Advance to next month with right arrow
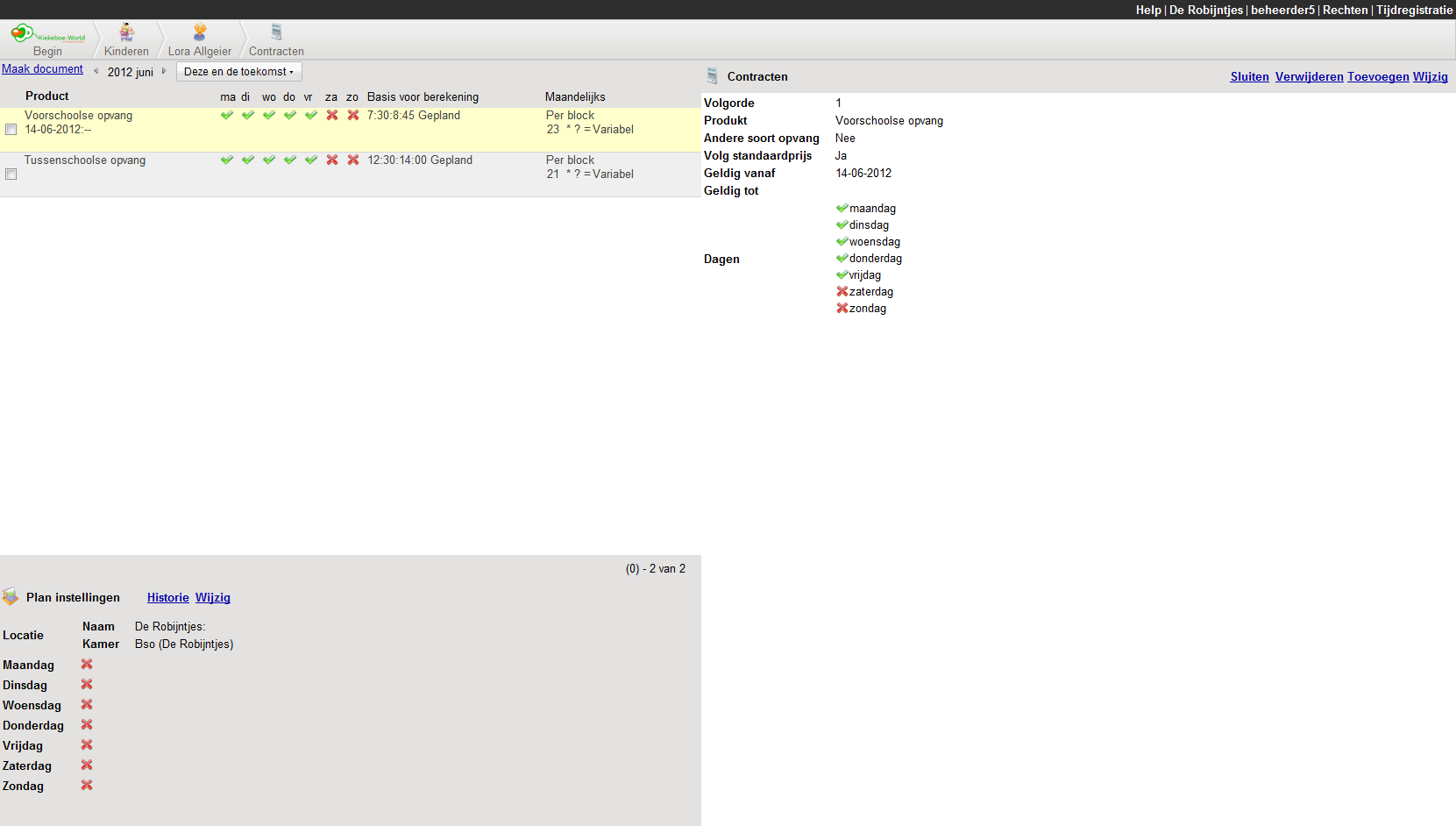Screen dimensions: 1456x826 click(164, 72)
